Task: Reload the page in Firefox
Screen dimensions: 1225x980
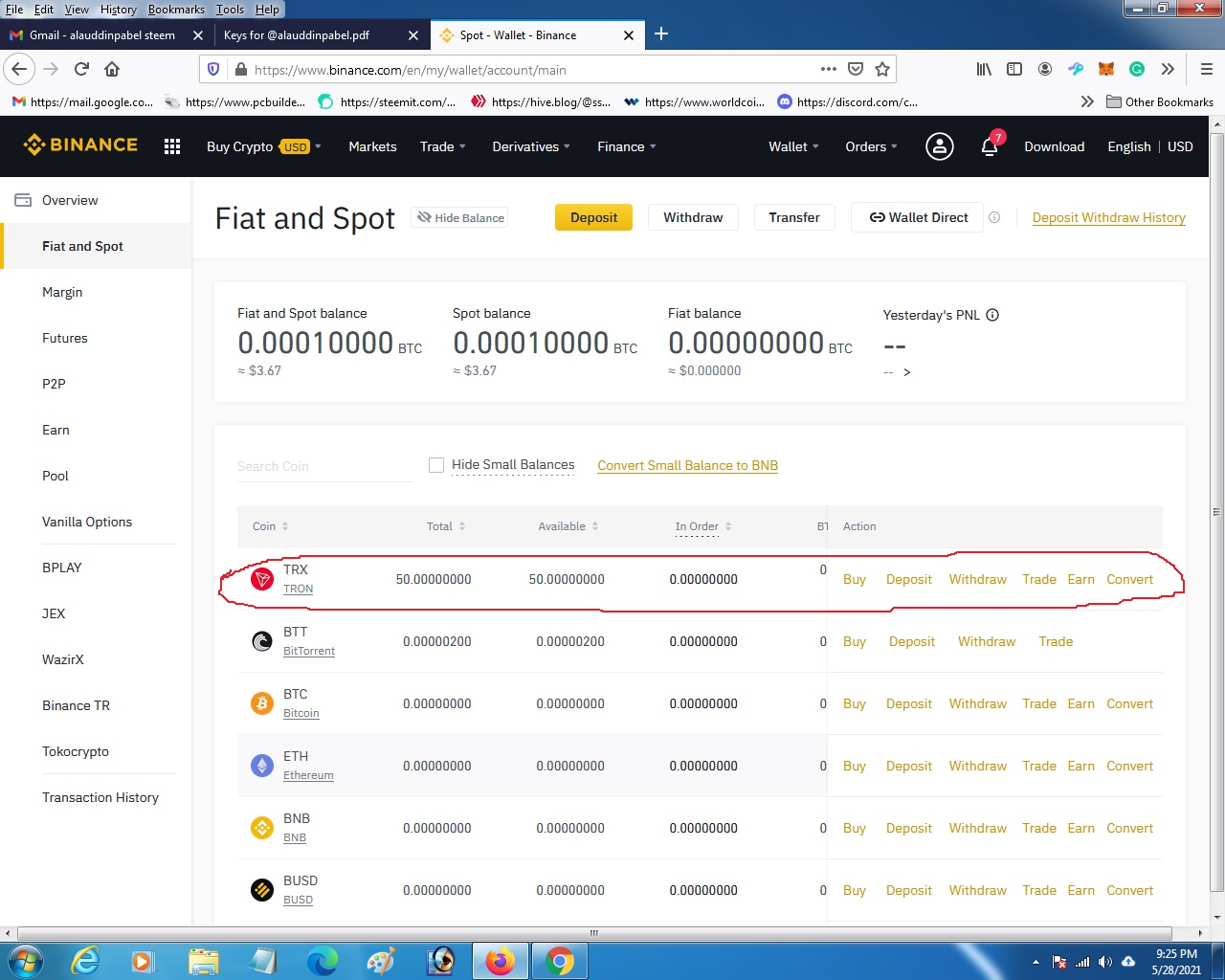Action: point(81,69)
